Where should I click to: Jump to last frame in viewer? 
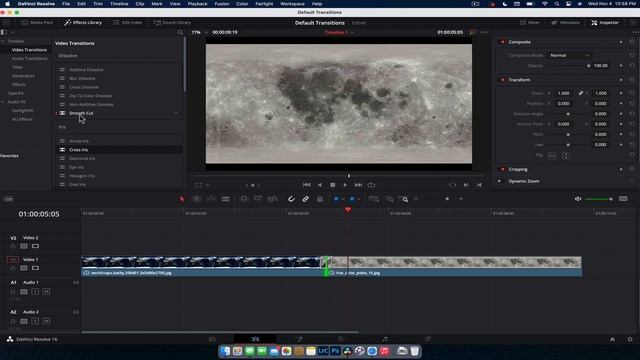(358, 185)
